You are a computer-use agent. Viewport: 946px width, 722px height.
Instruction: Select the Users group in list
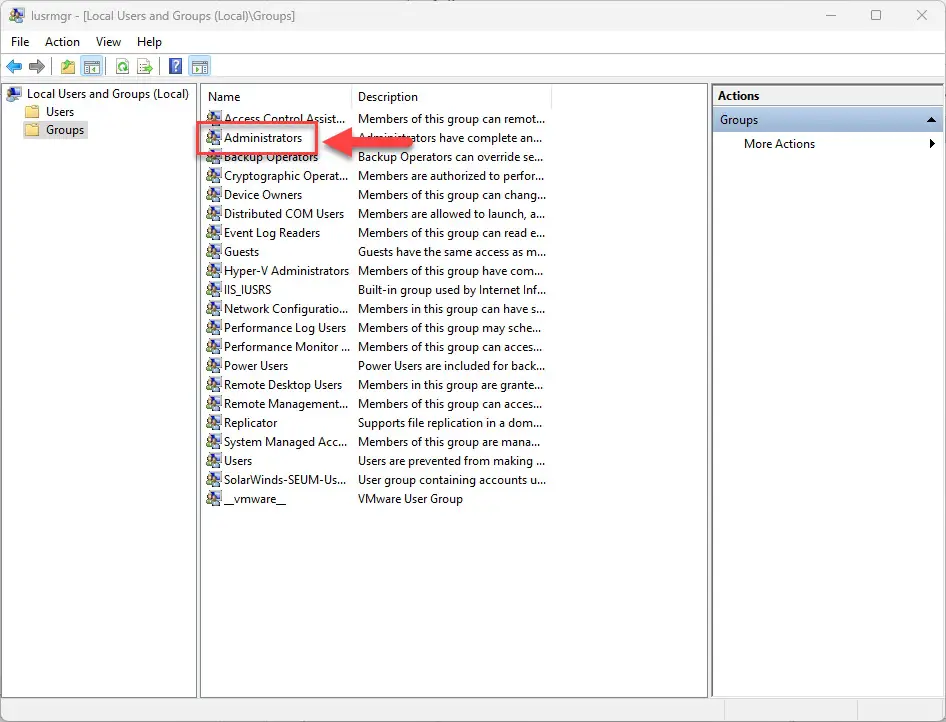coord(238,461)
